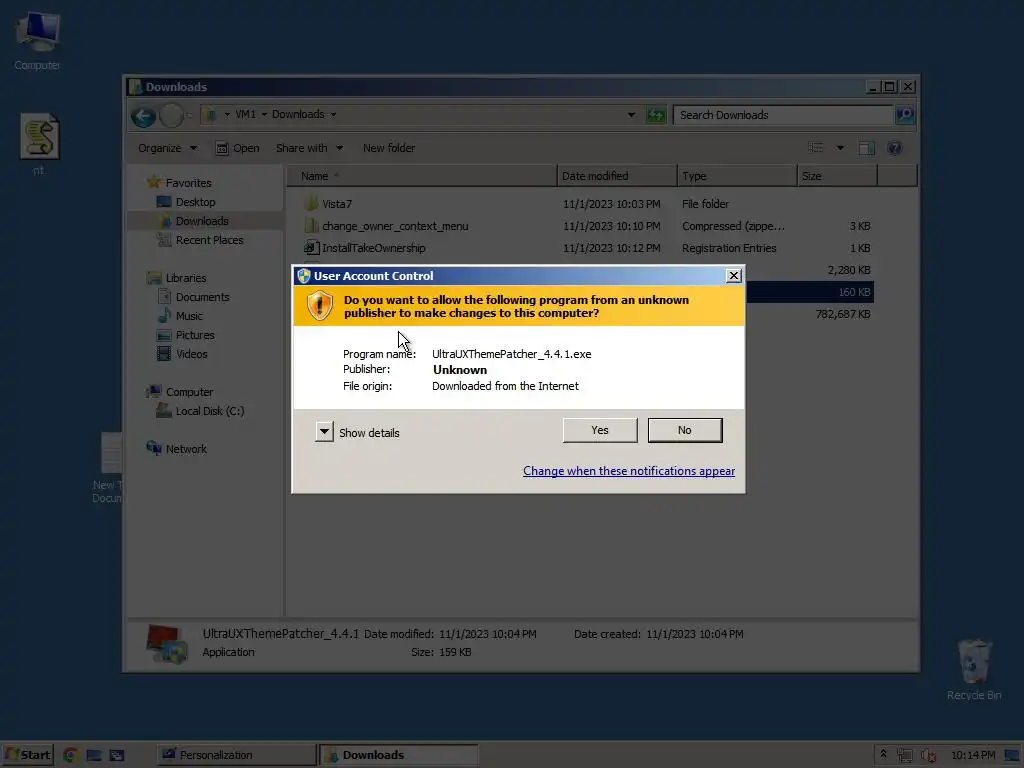Open Change when these notifications appear link
This screenshot has width=1024, height=768.
click(x=629, y=471)
